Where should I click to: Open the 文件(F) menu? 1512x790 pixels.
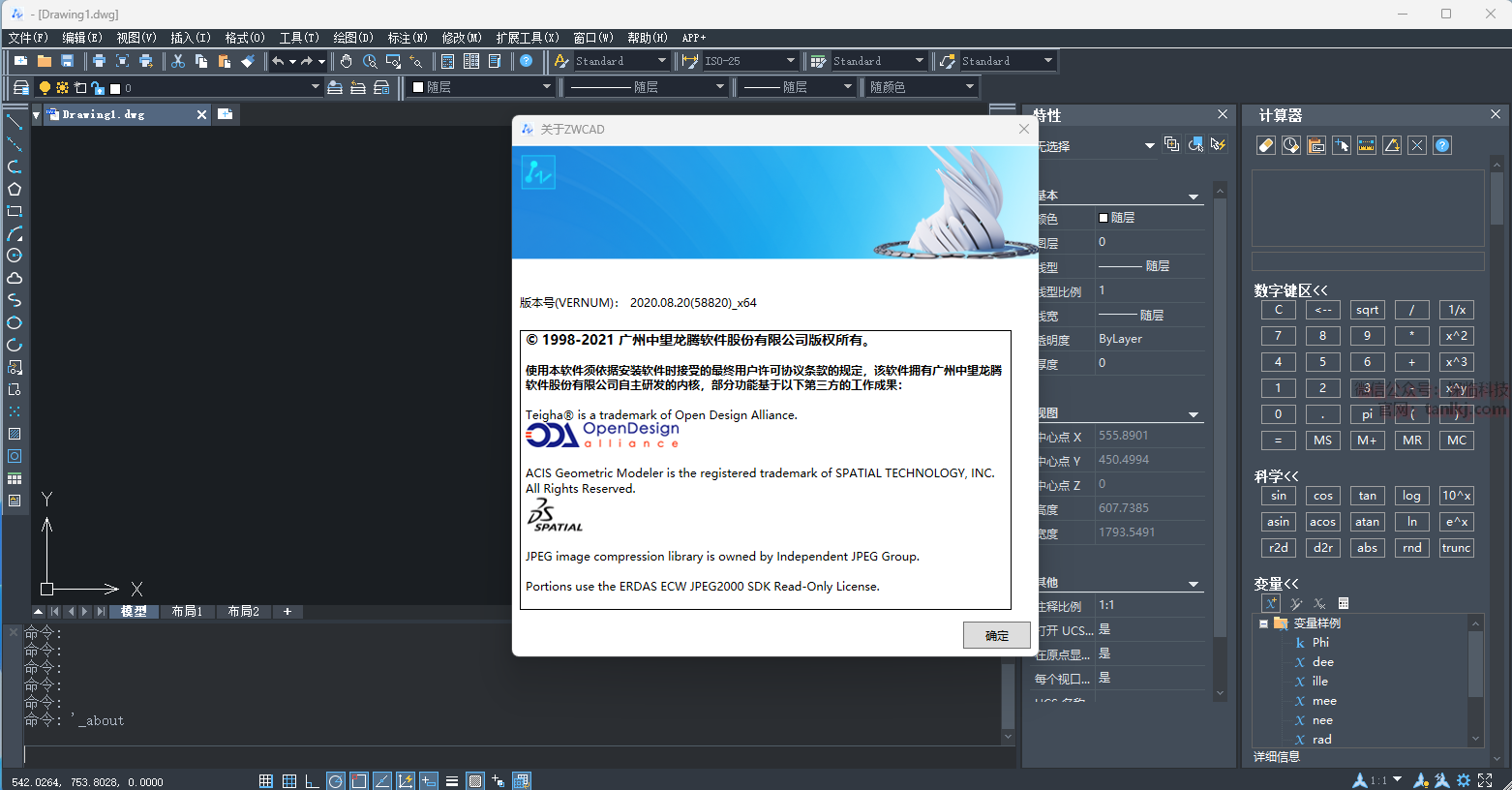pyautogui.click(x=28, y=38)
